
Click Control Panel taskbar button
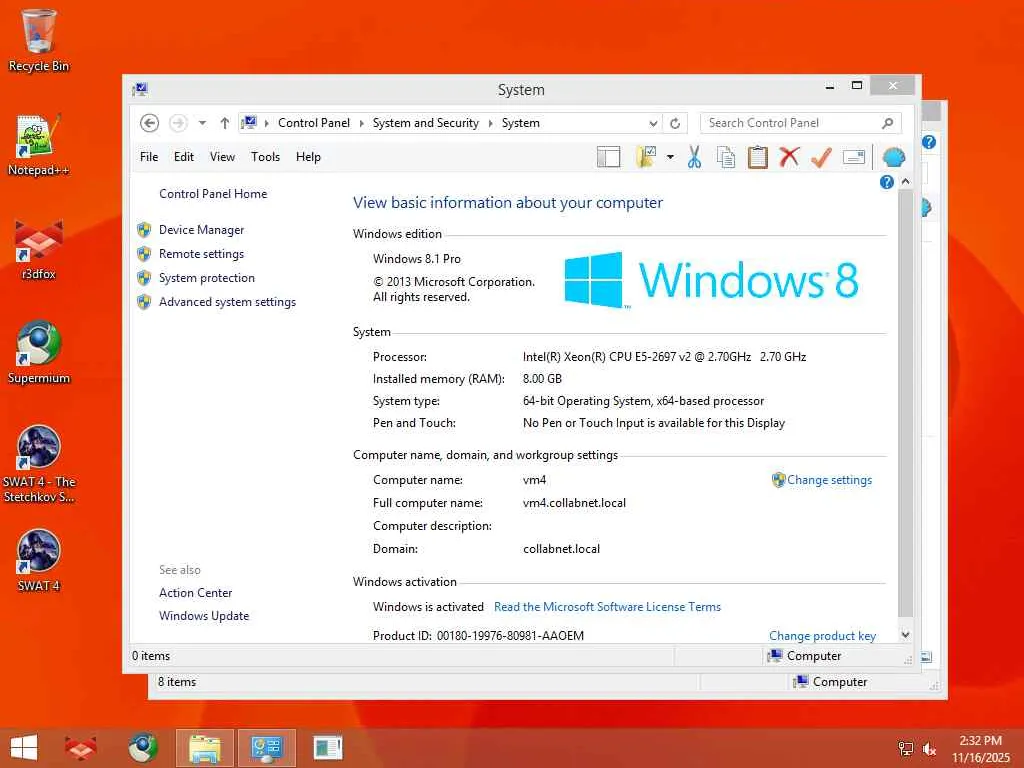[266, 748]
